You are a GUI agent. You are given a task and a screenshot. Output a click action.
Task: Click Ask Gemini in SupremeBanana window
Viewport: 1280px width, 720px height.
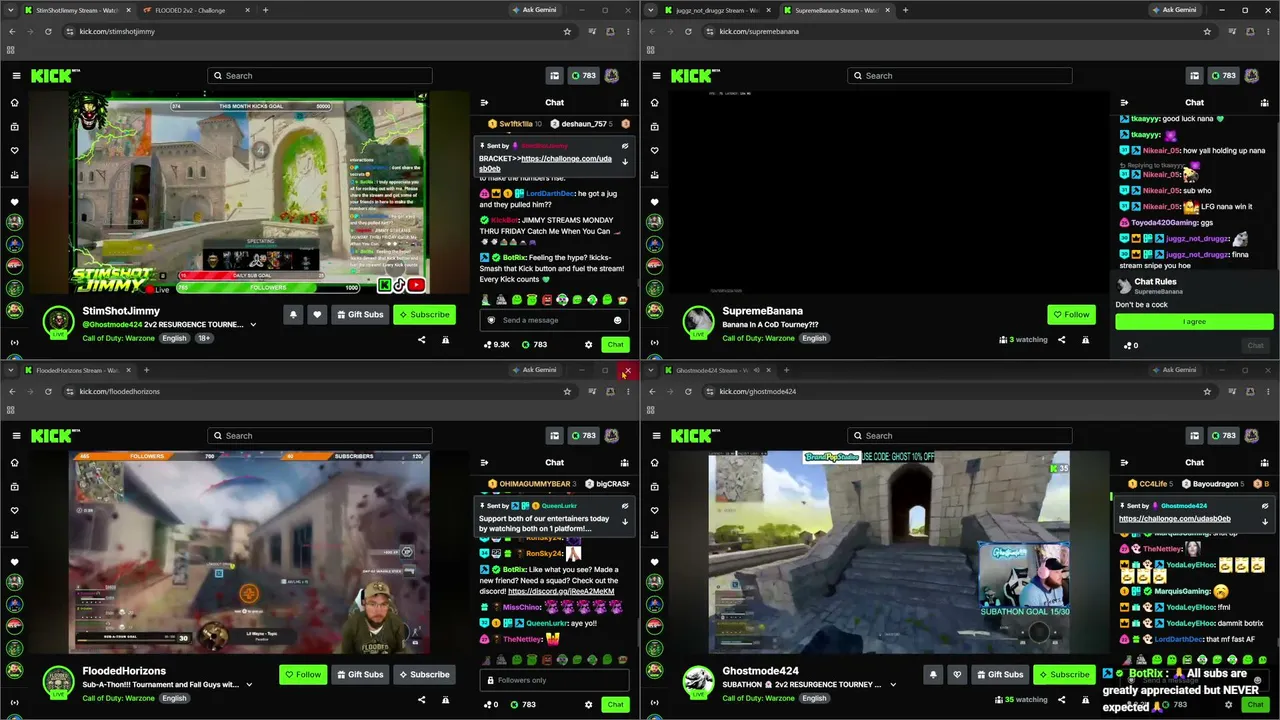coord(1173,10)
